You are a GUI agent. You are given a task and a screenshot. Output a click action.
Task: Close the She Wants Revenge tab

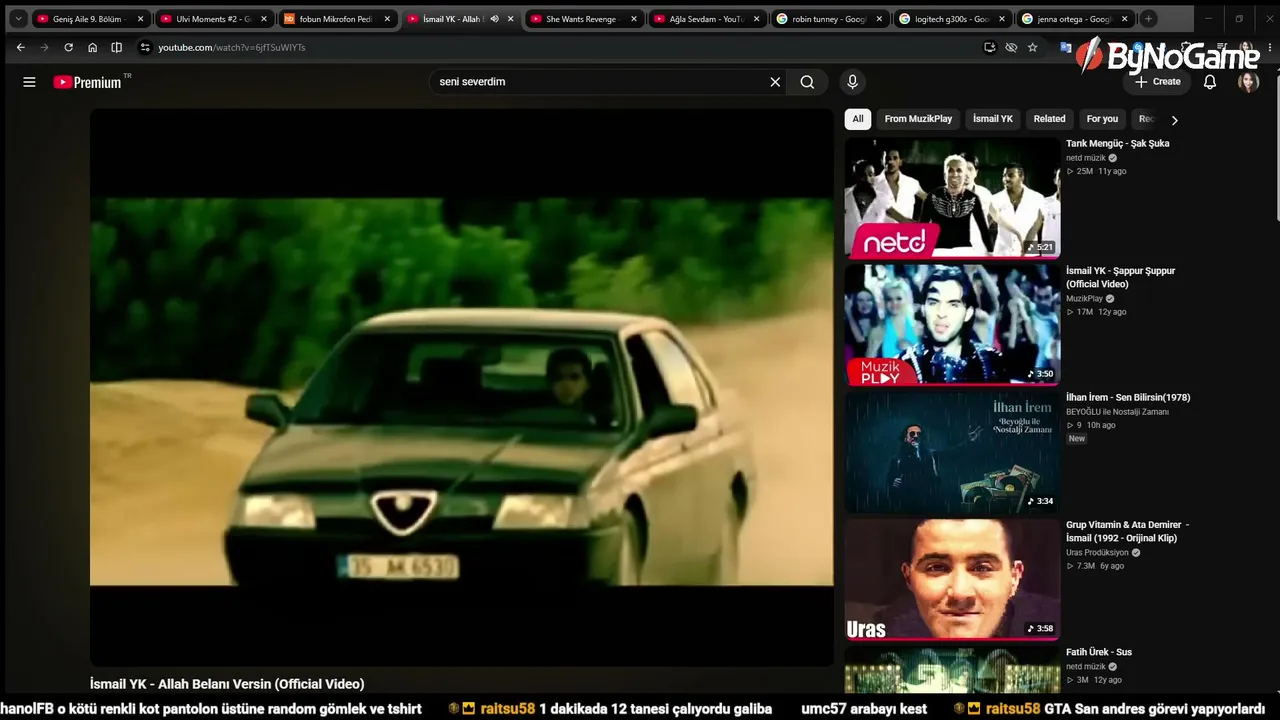634,19
